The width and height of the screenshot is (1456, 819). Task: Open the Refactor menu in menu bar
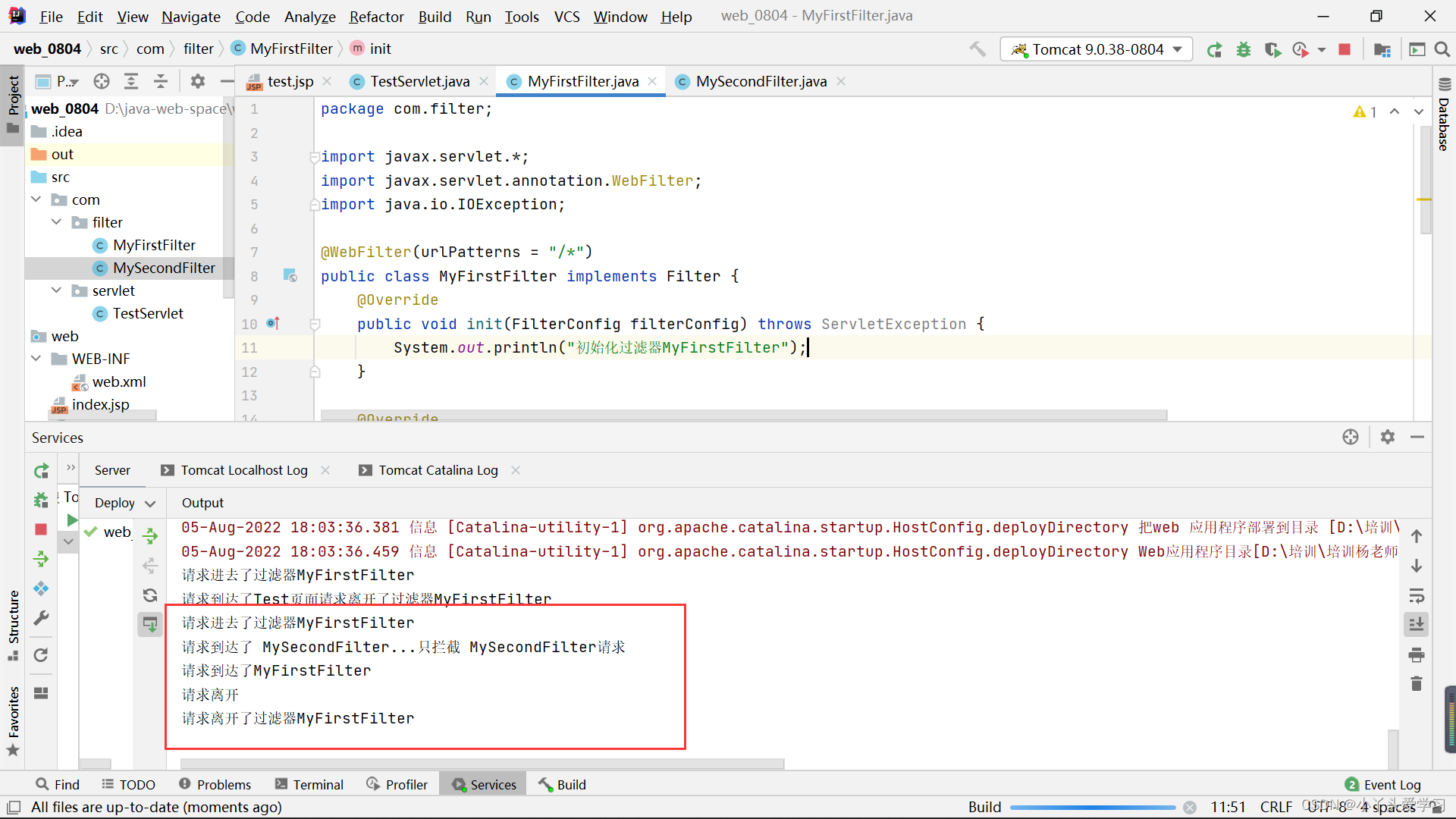coord(377,15)
